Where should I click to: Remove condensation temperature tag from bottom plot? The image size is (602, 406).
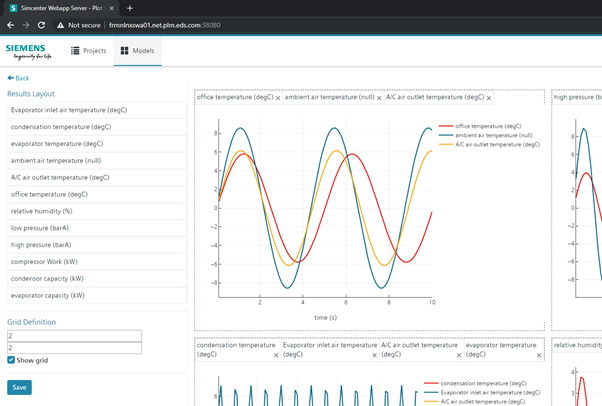click(276, 355)
